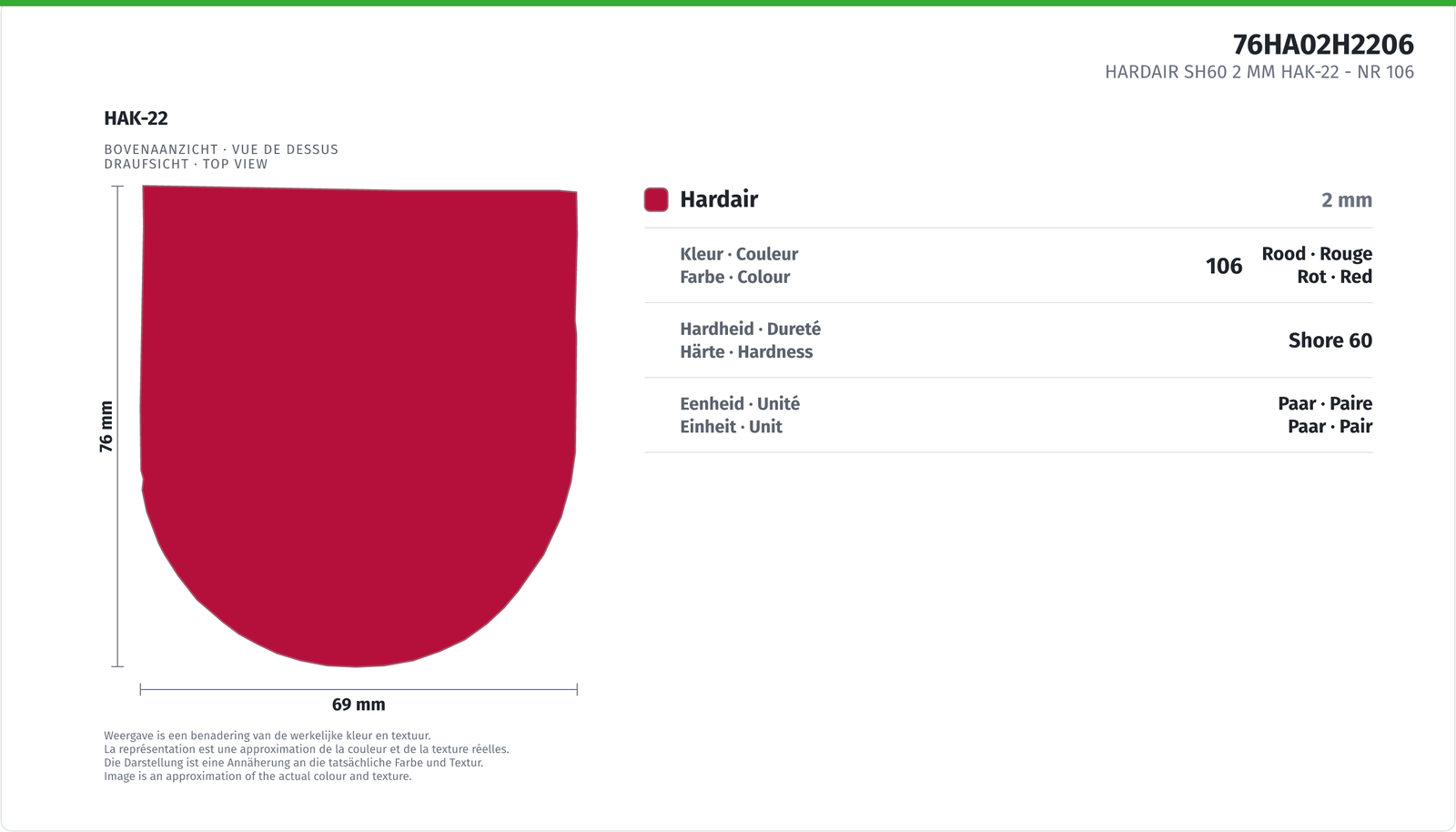Click the English approximation disclaimer line
The image size is (1456, 832).
pos(258,776)
